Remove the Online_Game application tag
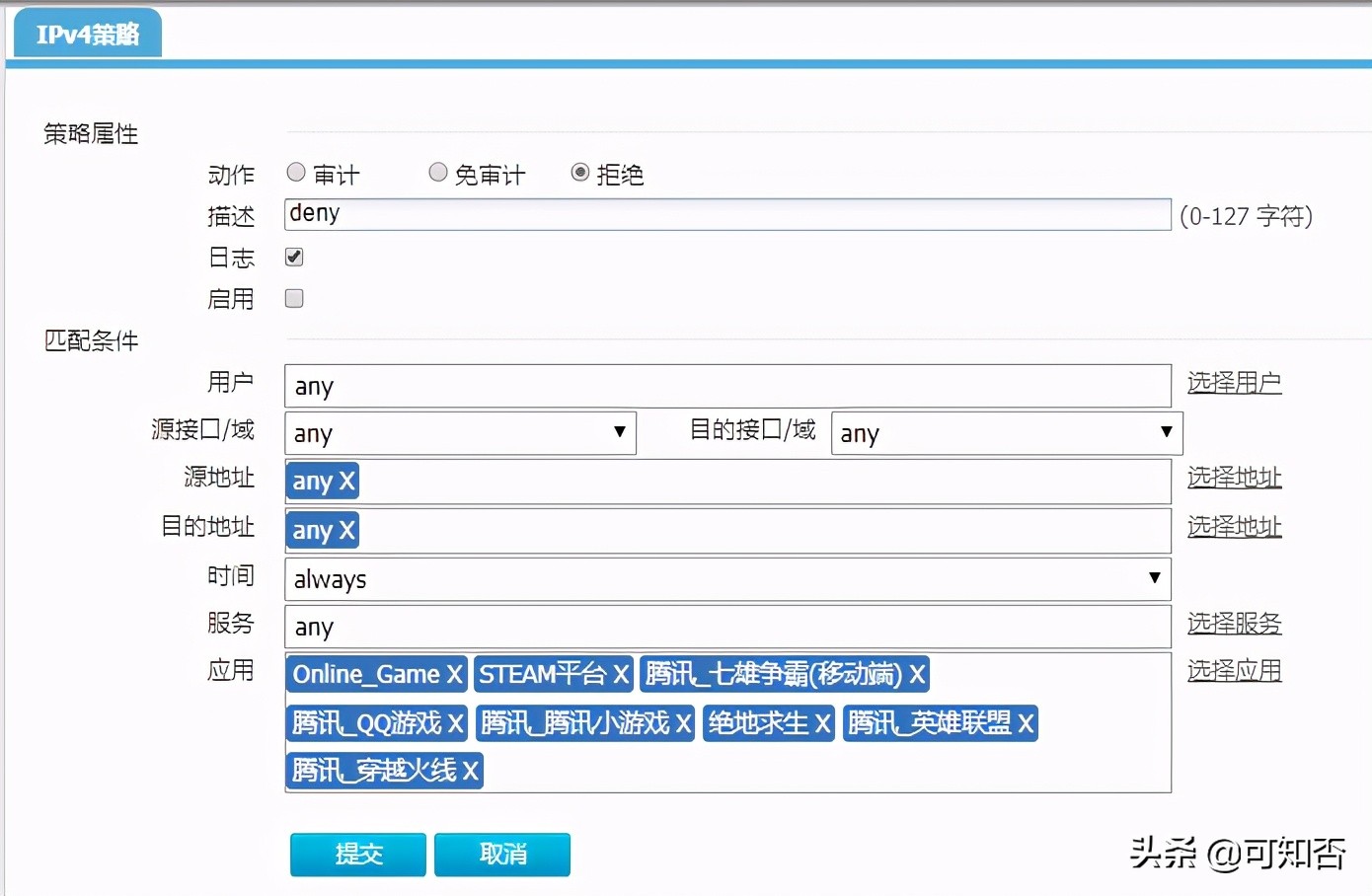Screen dimensions: 1372x896 click(x=456, y=674)
